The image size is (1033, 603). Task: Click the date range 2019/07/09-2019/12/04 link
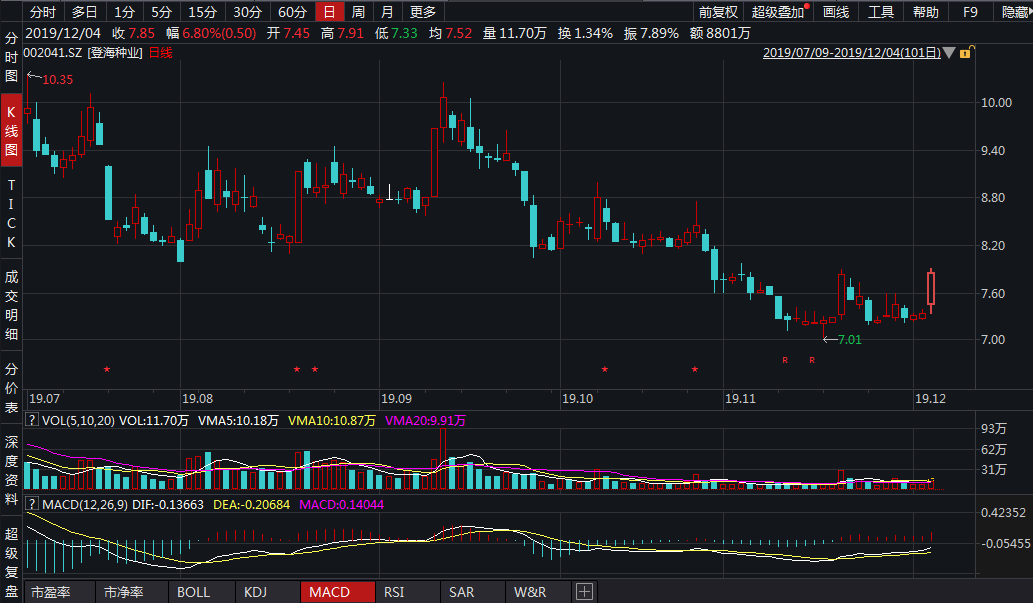(851, 53)
